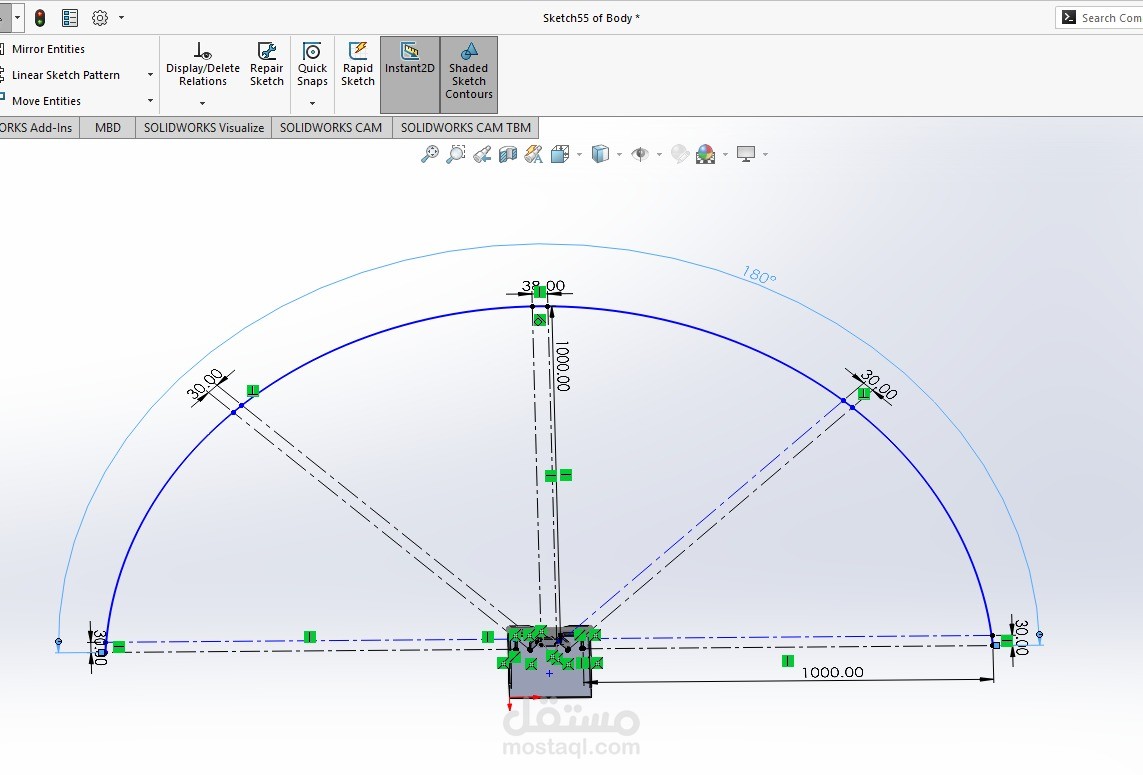Image resolution: width=1143 pixels, height=775 pixels.
Task: Activate the Rapid Sketch tool
Action: click(x=357, y=64)
